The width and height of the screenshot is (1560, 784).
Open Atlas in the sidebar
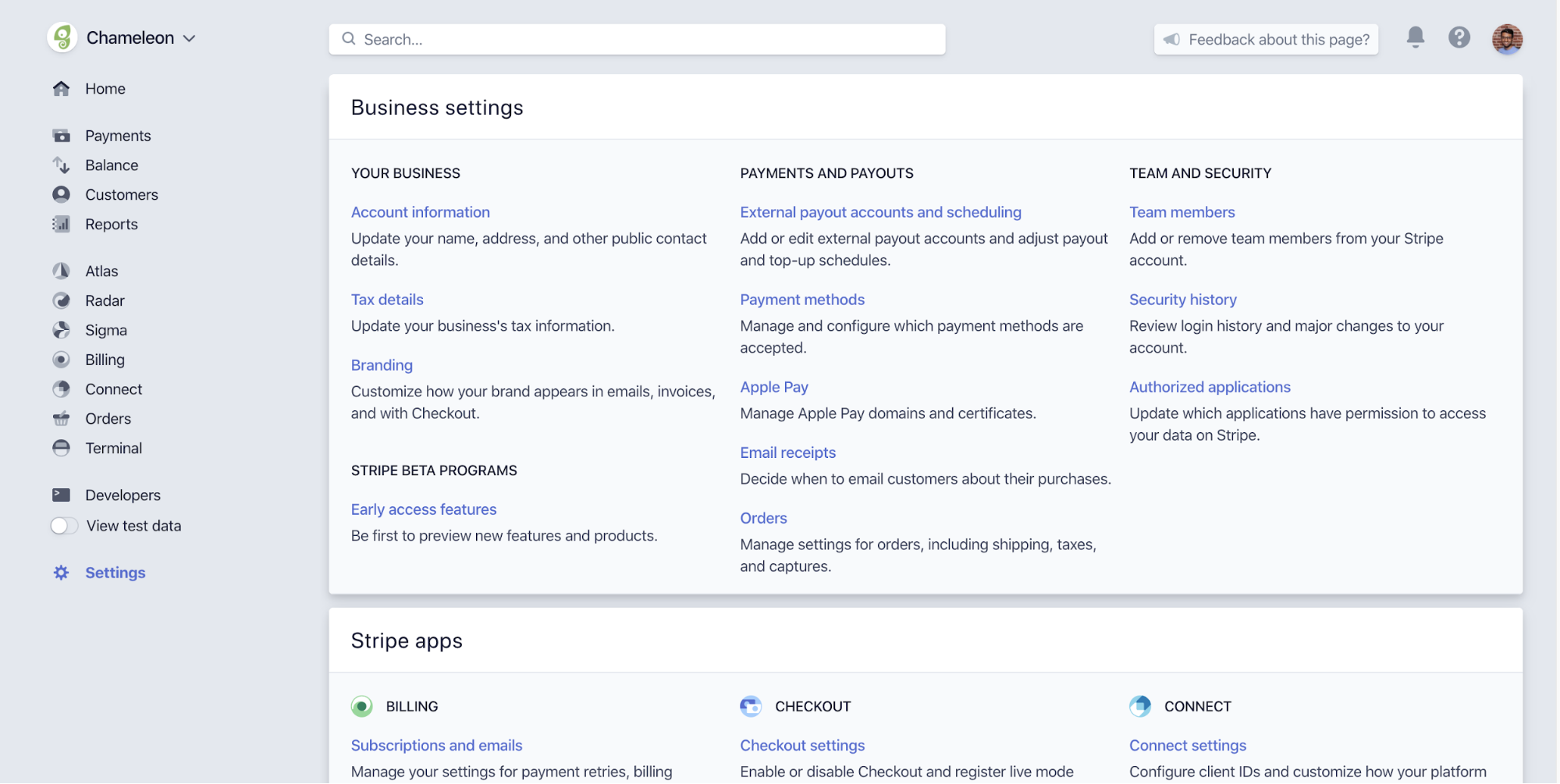point(101,271)
